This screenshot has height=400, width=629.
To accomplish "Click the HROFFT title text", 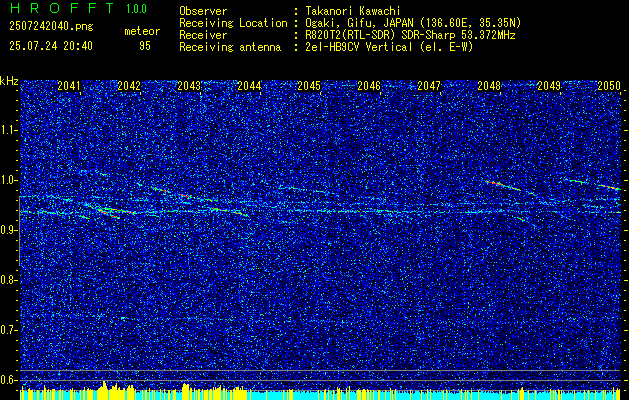I will (62, 8).
